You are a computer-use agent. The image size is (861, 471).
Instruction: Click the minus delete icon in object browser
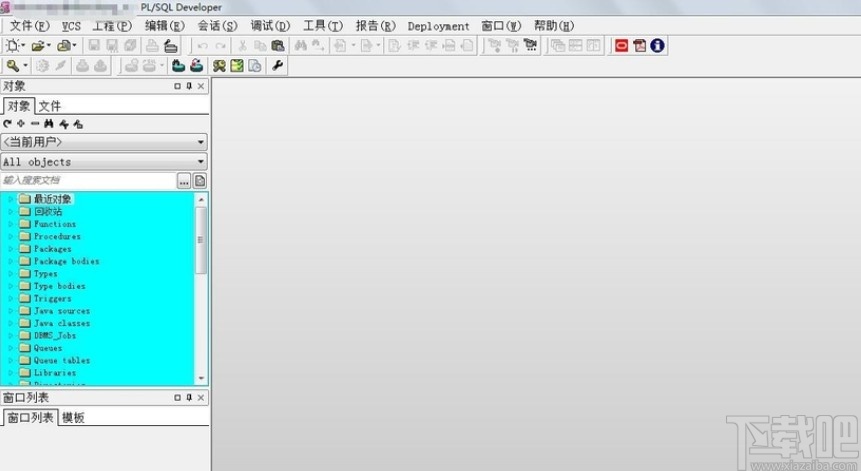[35, 124]
